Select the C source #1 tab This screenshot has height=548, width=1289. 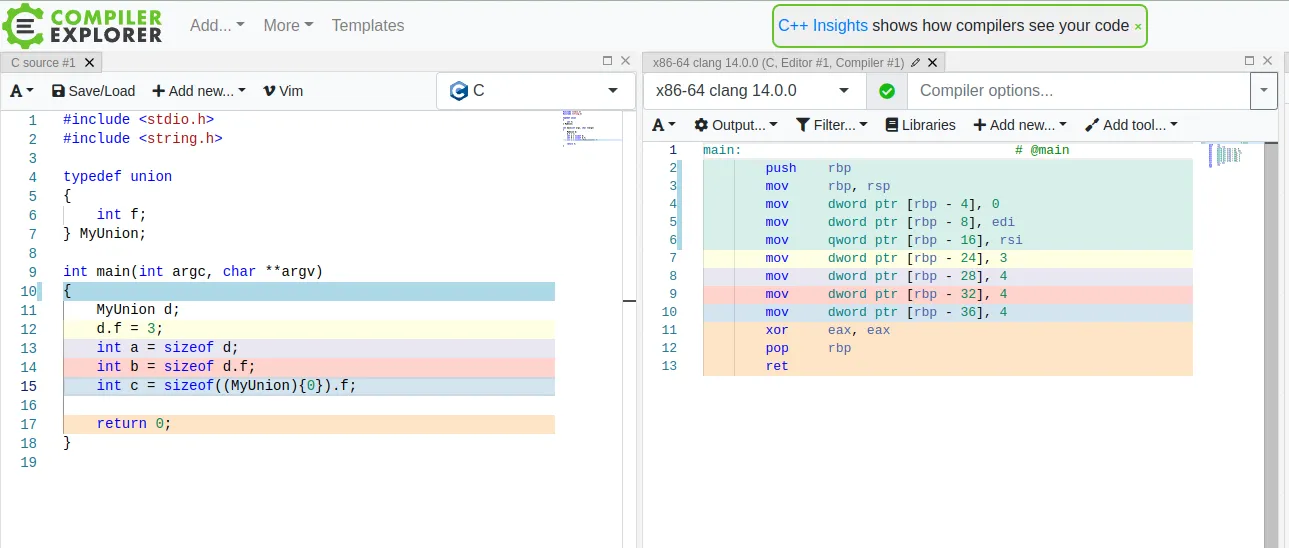coord(43,62)
